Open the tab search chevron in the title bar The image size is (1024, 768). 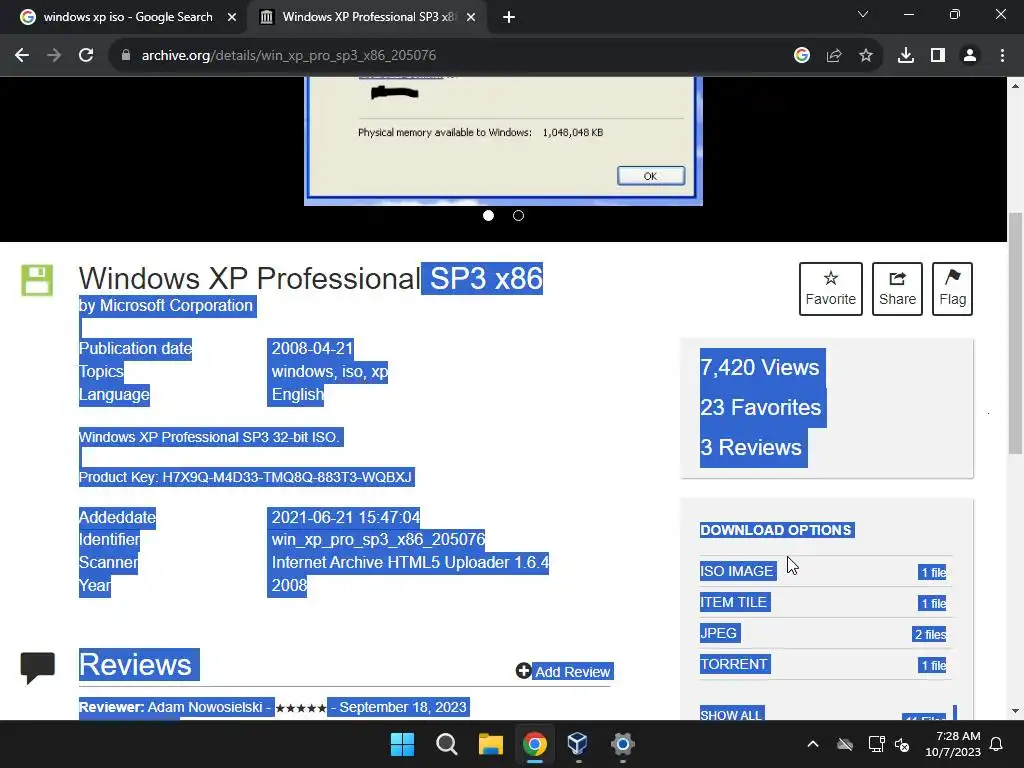(863, 14)
